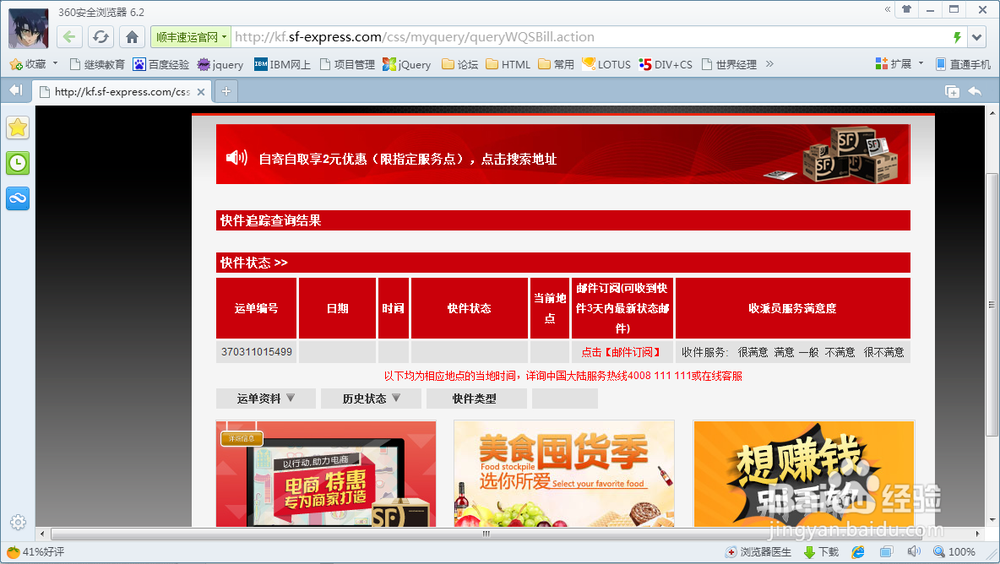Open the 世界经理 bookmark
The height and width of the screenshot is (564, 1000).
729,64
